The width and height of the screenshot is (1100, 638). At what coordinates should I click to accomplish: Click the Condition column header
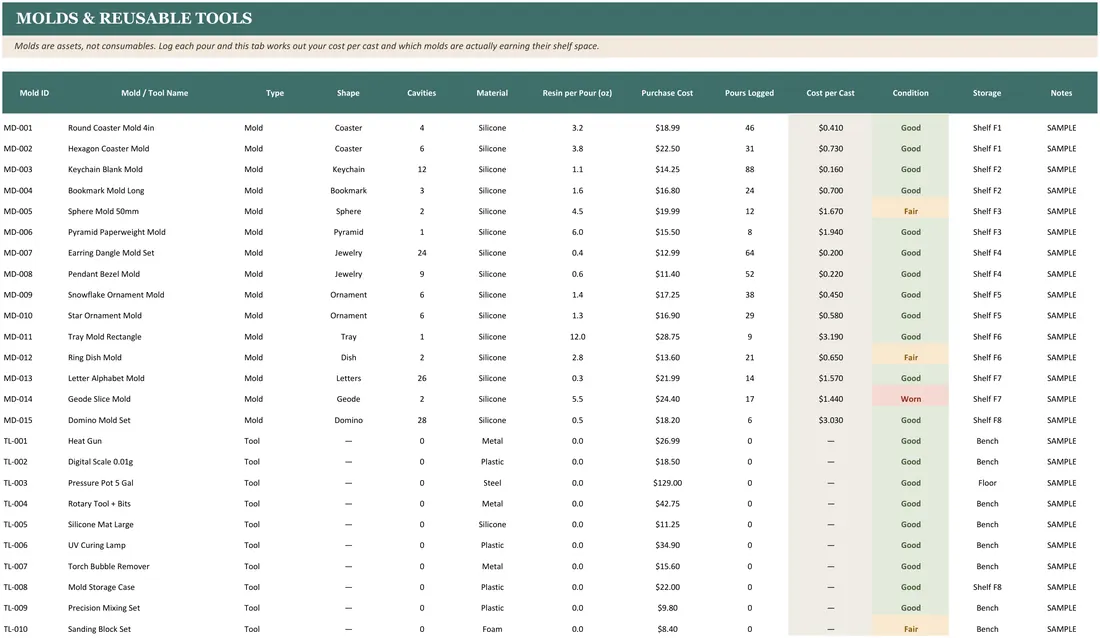coord(911,93)
